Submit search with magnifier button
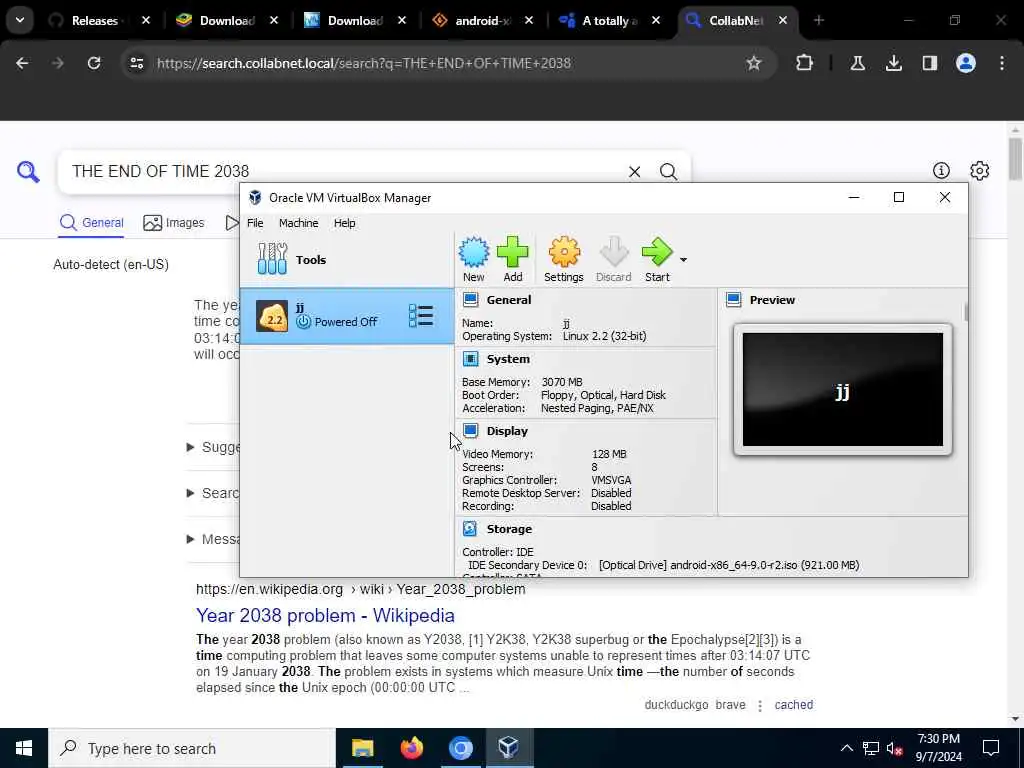1024x768 pixels. pos(668,172)
